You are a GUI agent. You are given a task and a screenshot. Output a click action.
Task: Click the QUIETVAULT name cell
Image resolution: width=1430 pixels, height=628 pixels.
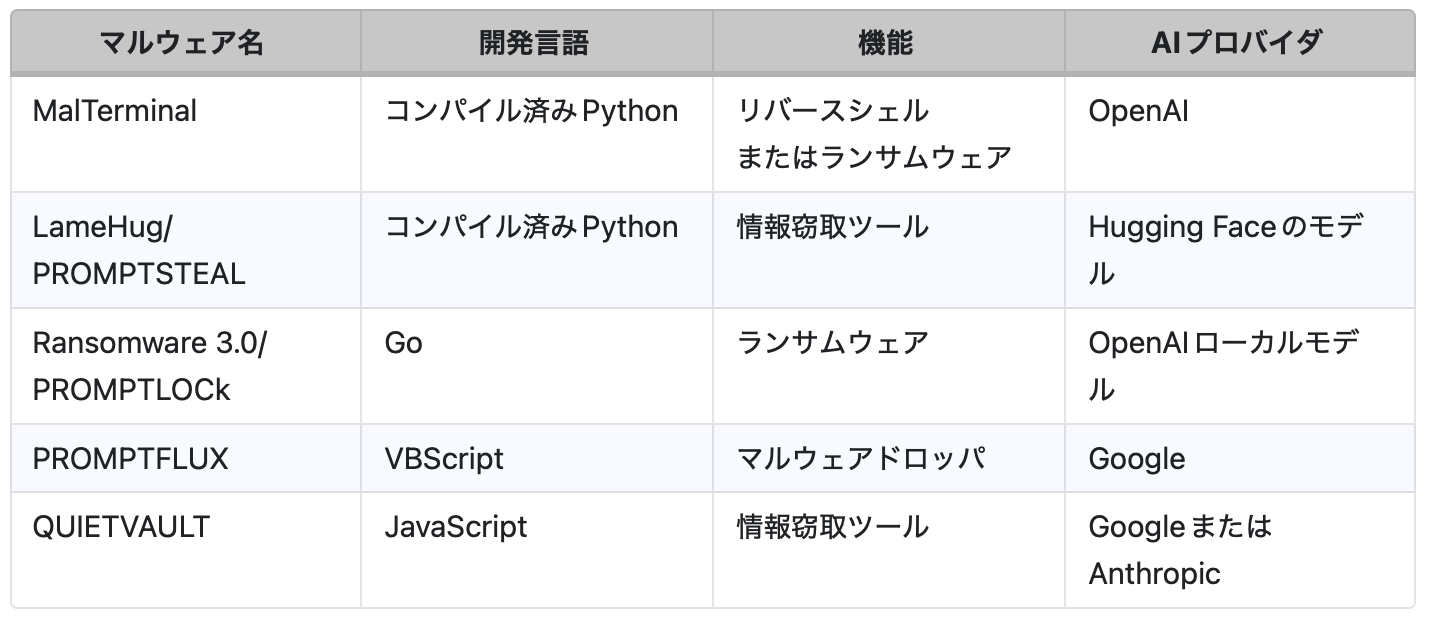point(121,527)
